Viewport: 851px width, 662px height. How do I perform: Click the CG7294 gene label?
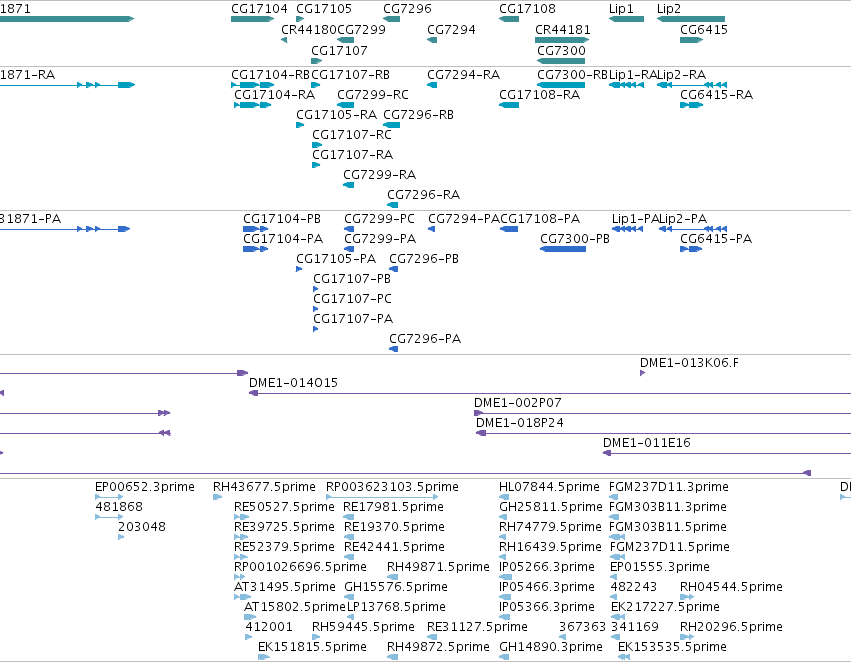click(x=452, y=30)
